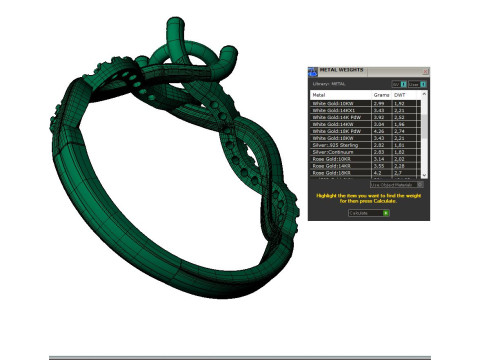Click the Metal Weights title bar

369,71
